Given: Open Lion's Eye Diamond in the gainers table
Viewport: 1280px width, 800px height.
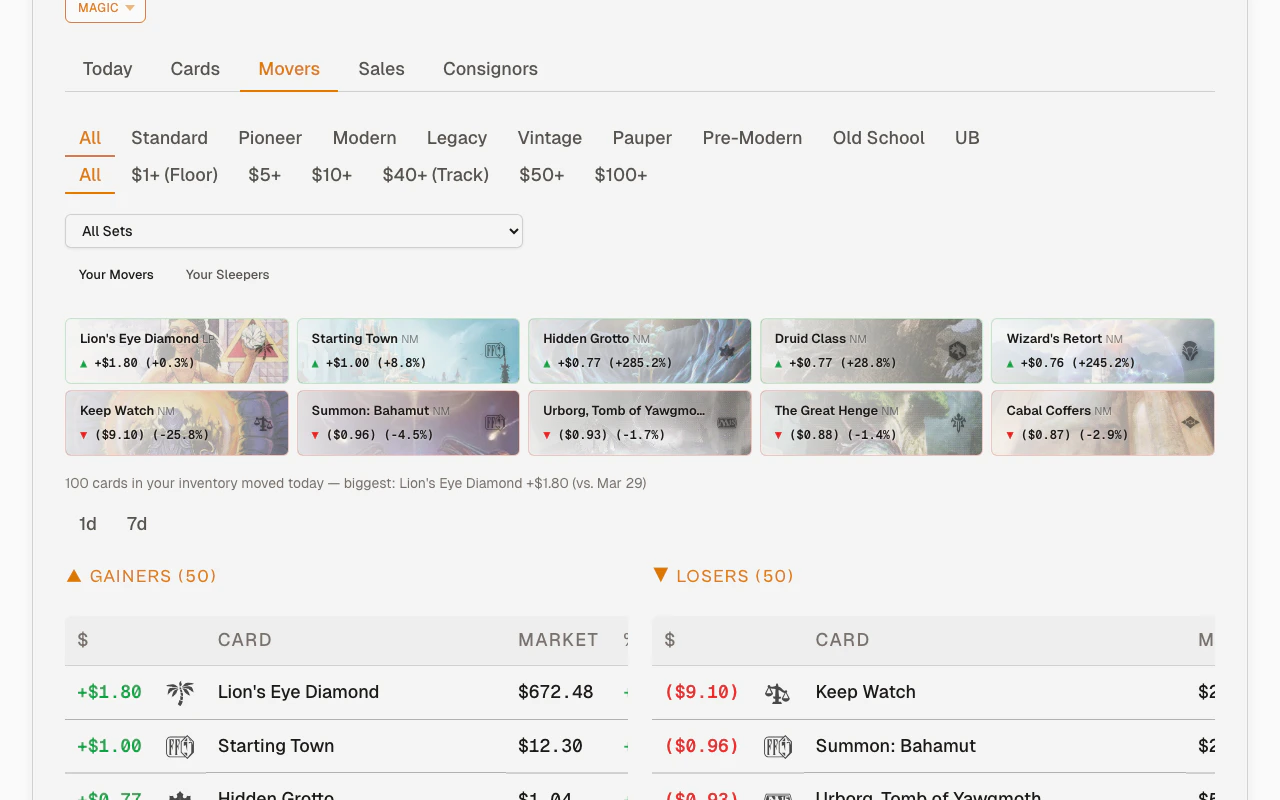Looking at the screenshot, I should 298,692.
